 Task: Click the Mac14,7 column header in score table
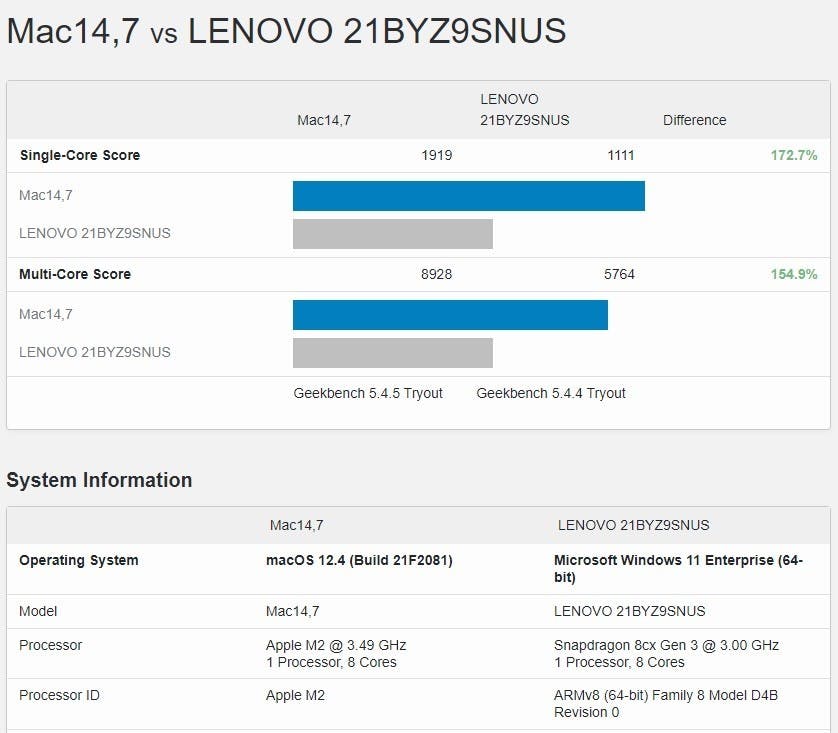point(323,120)
